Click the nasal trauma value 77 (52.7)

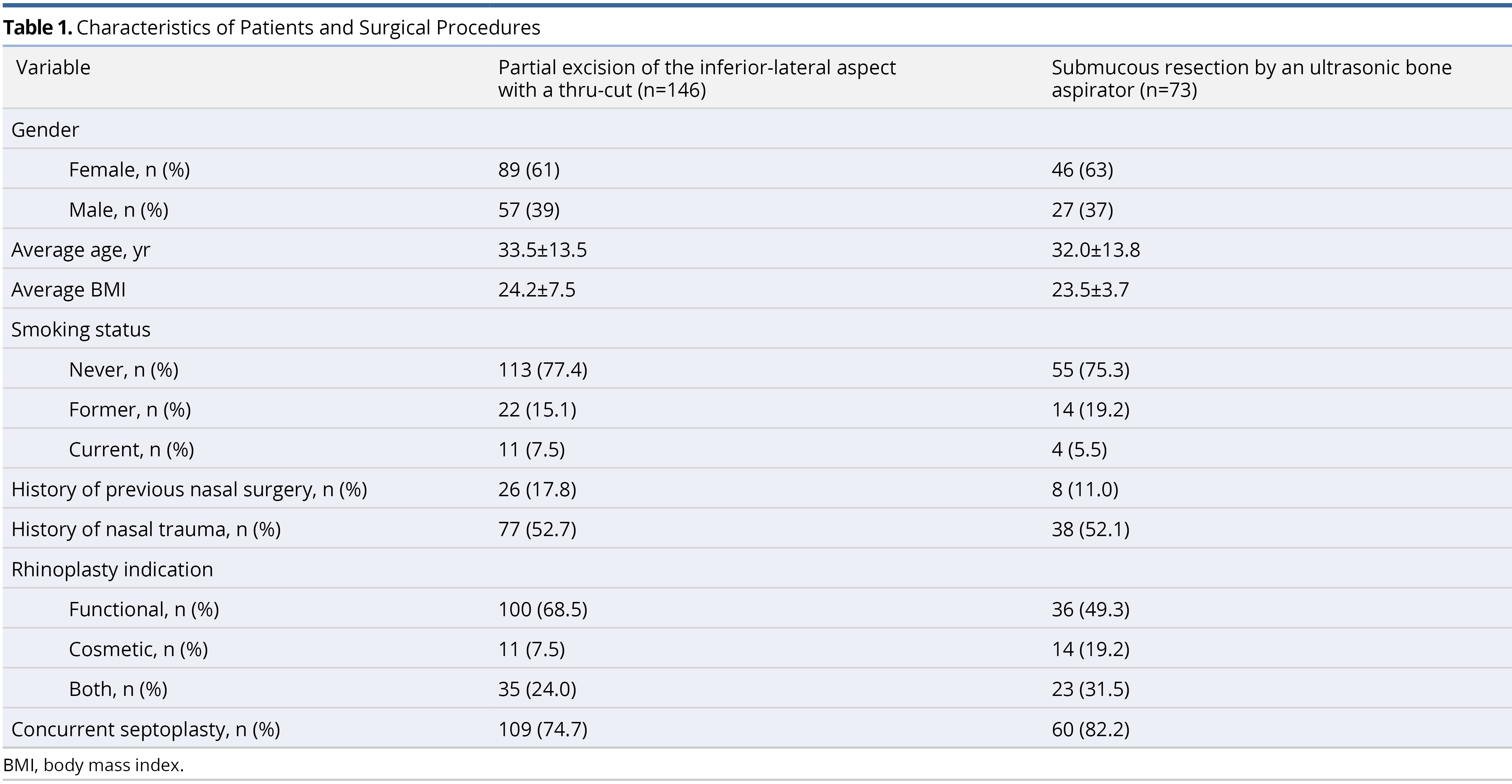[537, 529]
